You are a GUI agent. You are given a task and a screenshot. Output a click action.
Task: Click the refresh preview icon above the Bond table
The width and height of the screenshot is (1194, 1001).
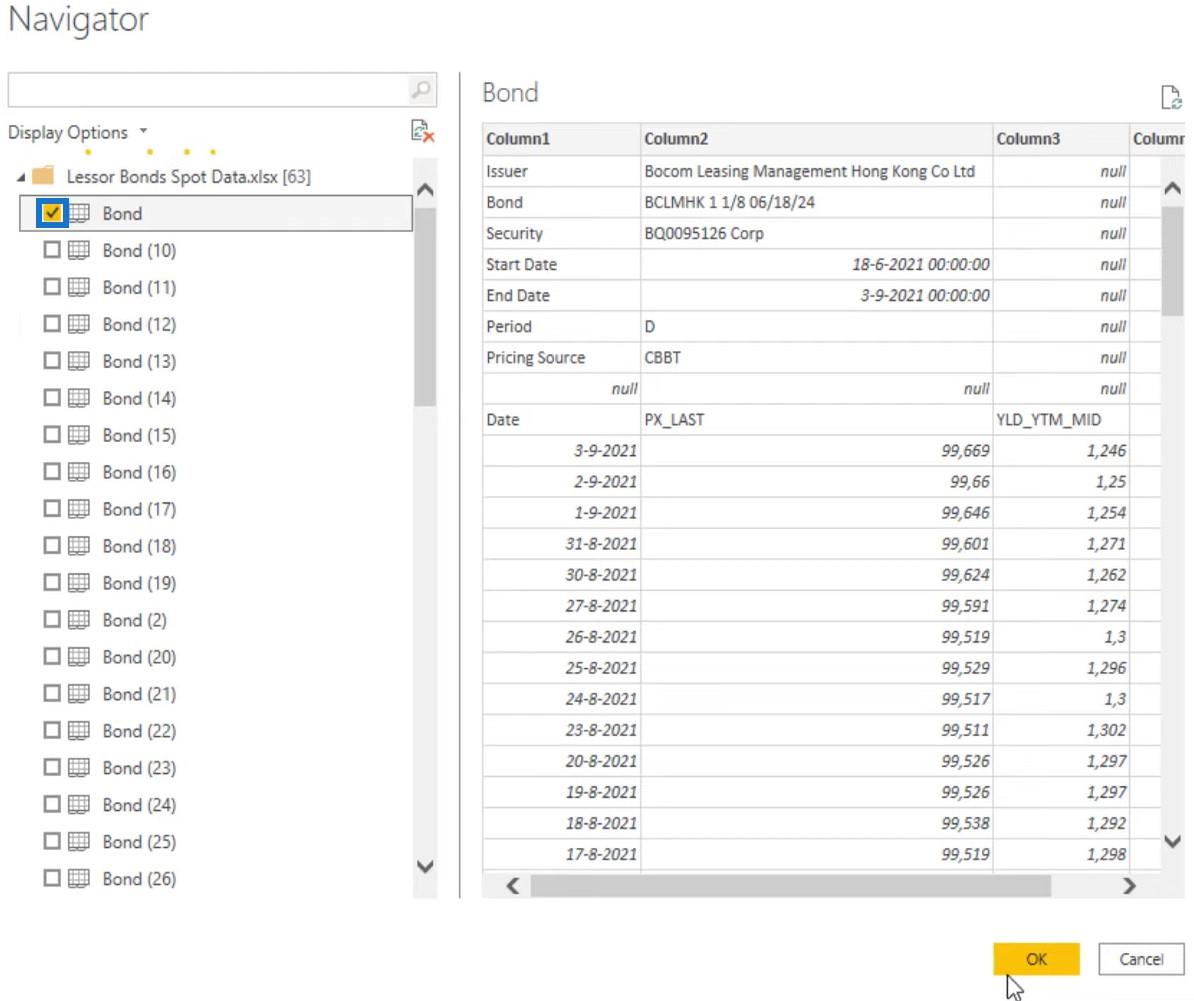pos(1171,97)
